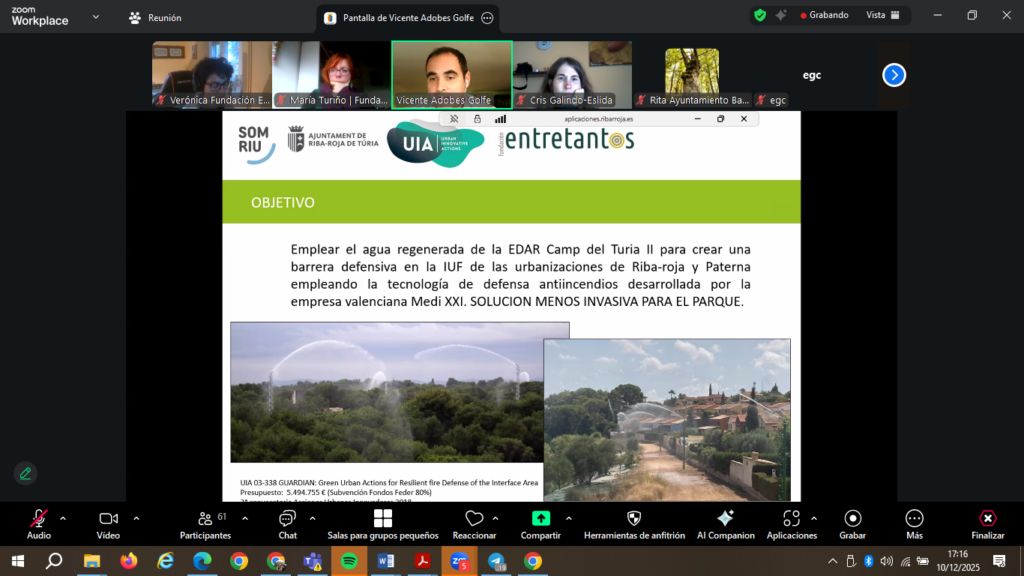The width and height of the screenshot is (1024, 576).
Task: Click signal bars icon in shared bar
Action: [x=500, y=119]
